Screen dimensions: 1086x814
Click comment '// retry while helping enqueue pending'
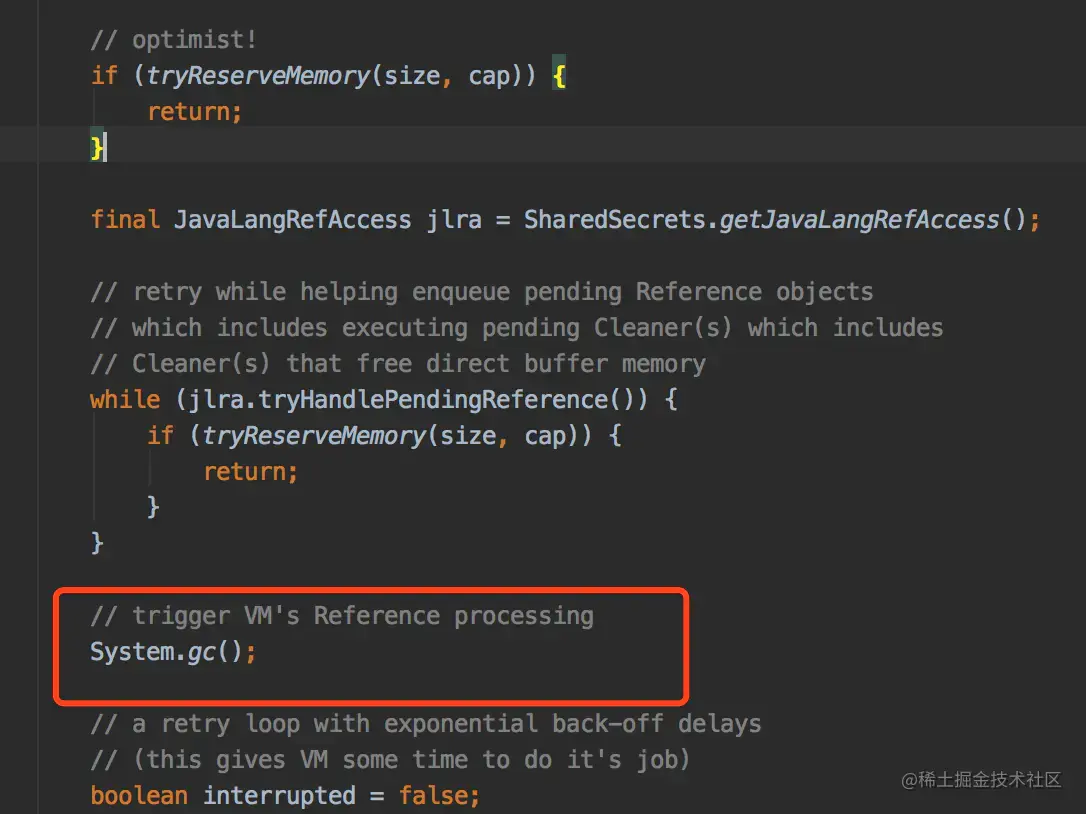click(x=355, y=292)
